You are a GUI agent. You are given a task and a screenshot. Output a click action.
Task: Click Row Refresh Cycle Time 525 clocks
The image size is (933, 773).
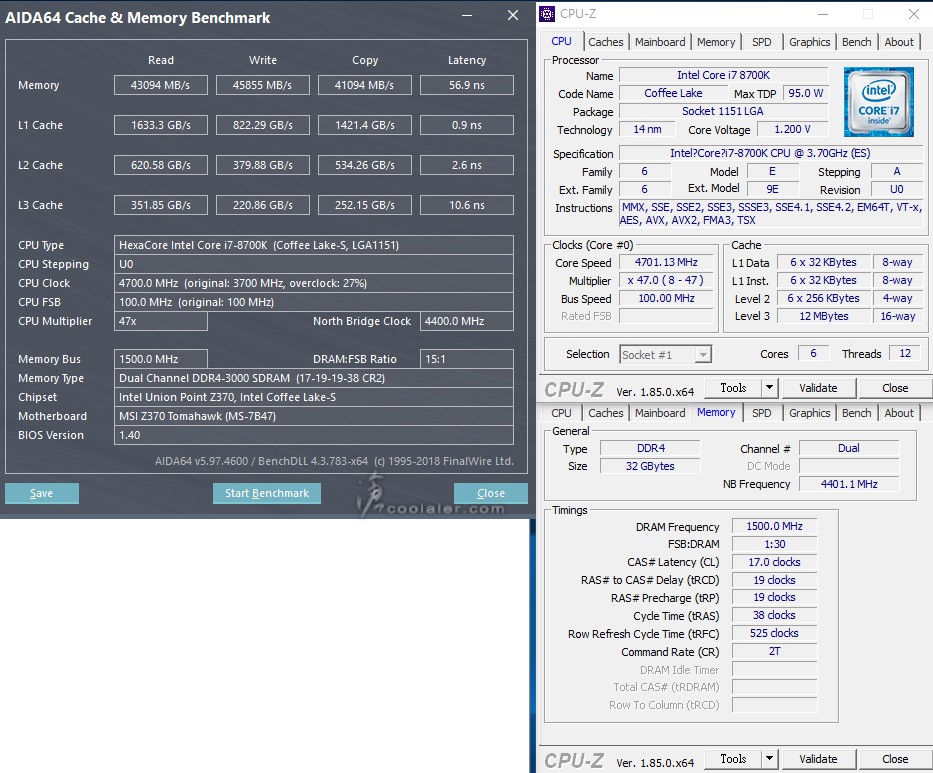click(x=774, y=633)
